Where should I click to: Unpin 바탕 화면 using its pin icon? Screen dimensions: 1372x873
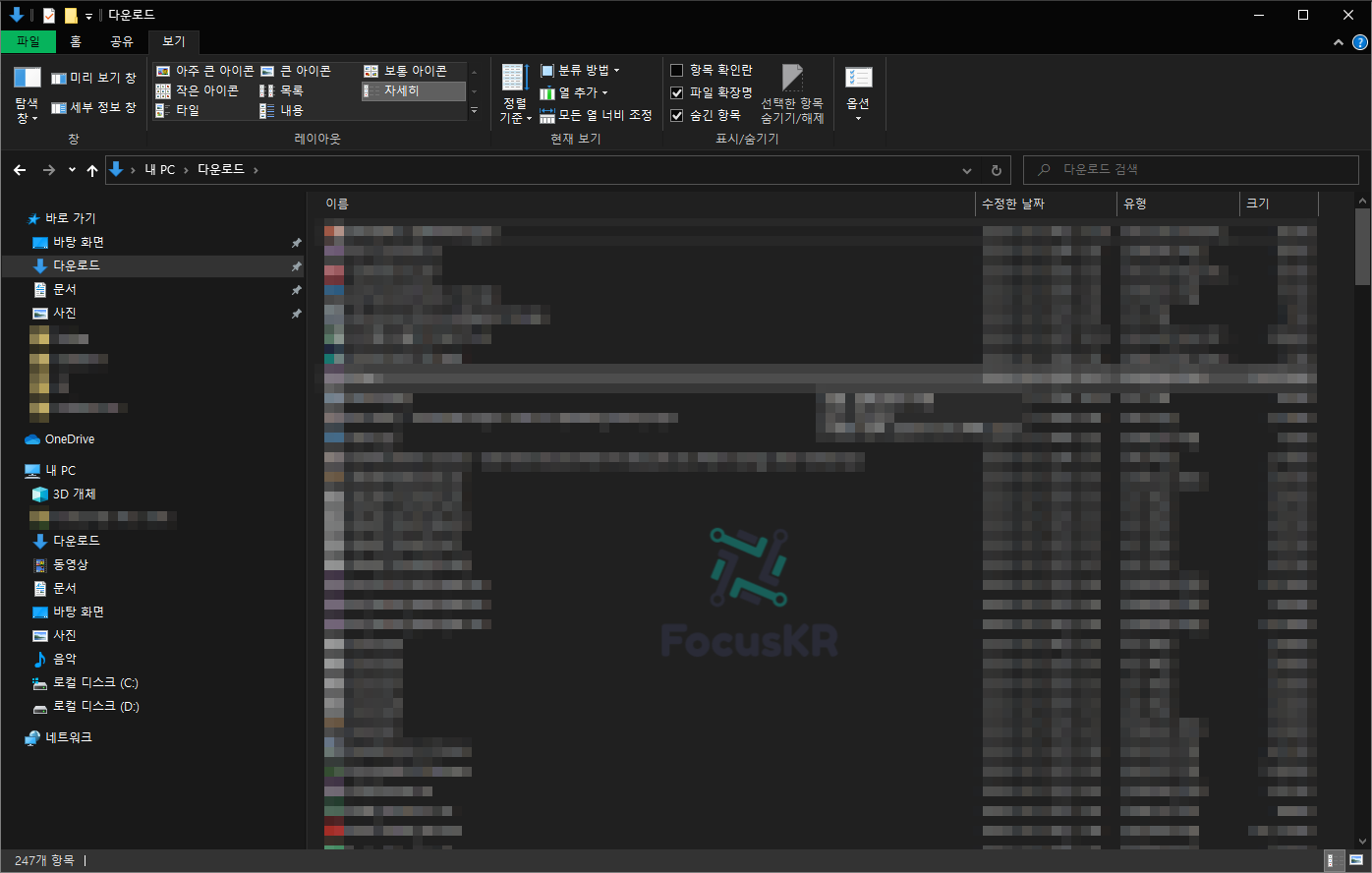pyautogui.click(x=297, y=243)
